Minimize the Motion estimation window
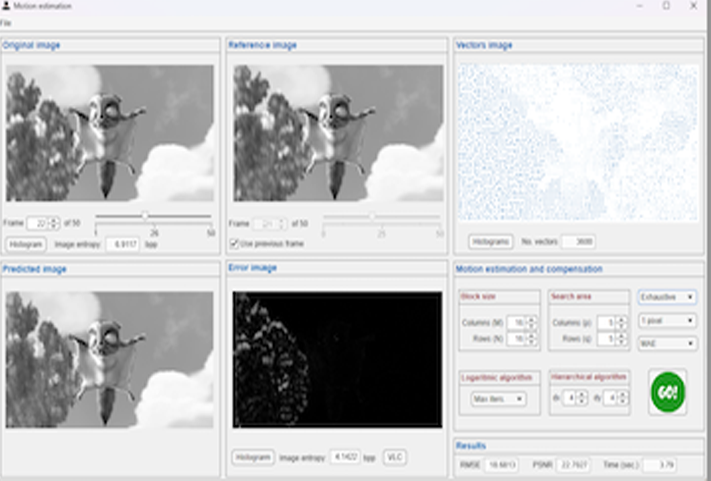Screen dimensions: 711x481 coord(640,6)
